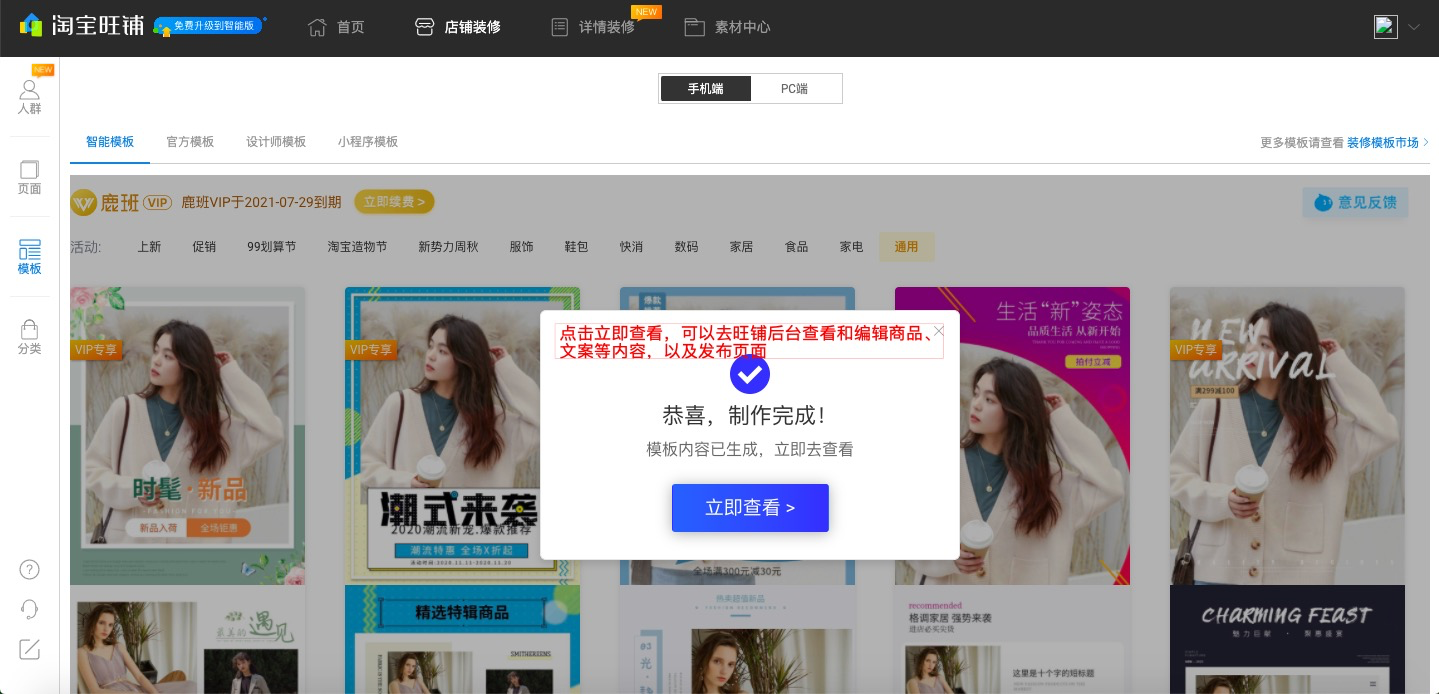
Task: Open the 格调家居 强势来袭 template section
Action: pos(1012,639)
